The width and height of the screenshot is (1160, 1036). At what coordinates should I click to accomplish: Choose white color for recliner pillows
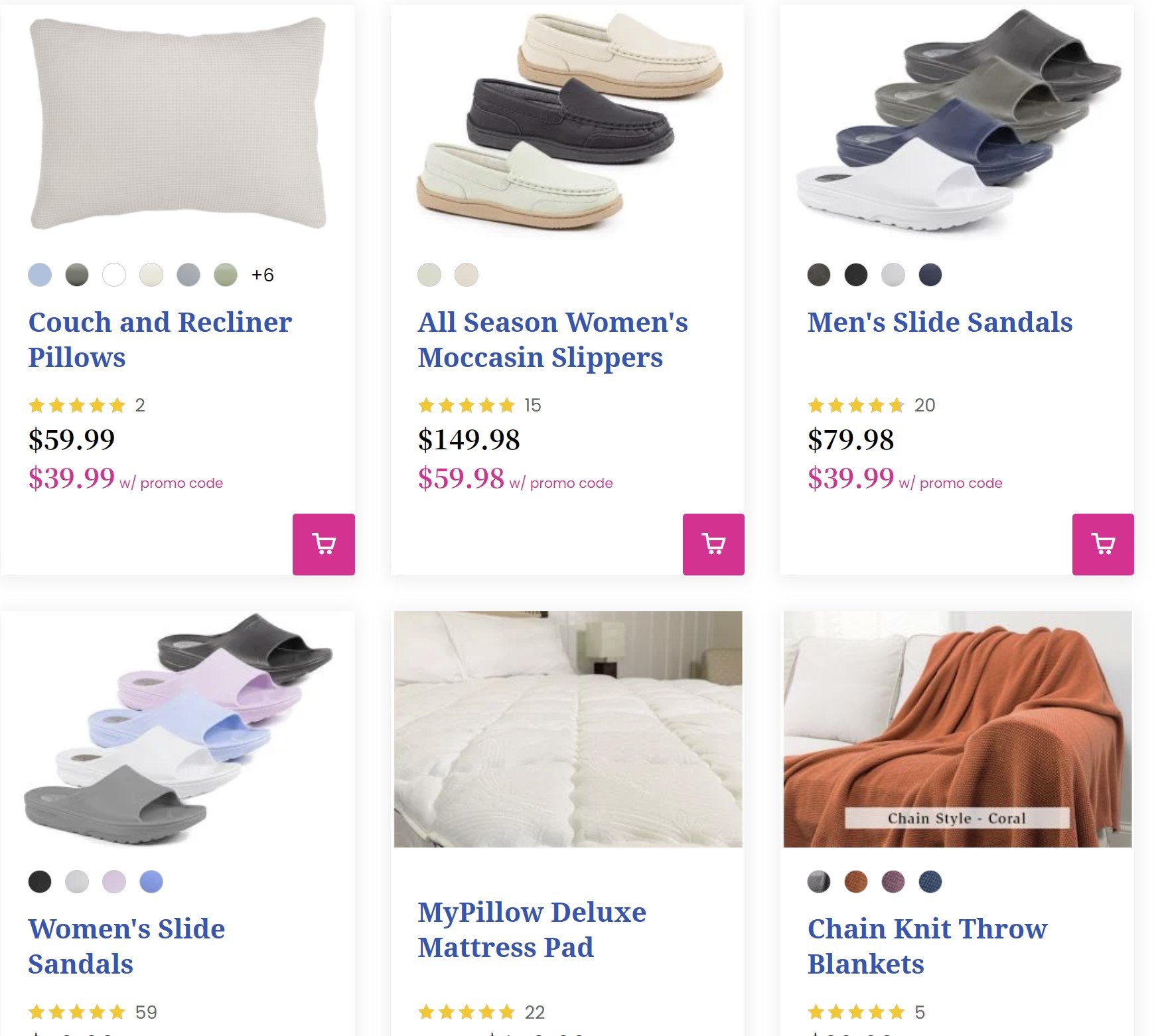pos(114,275)
